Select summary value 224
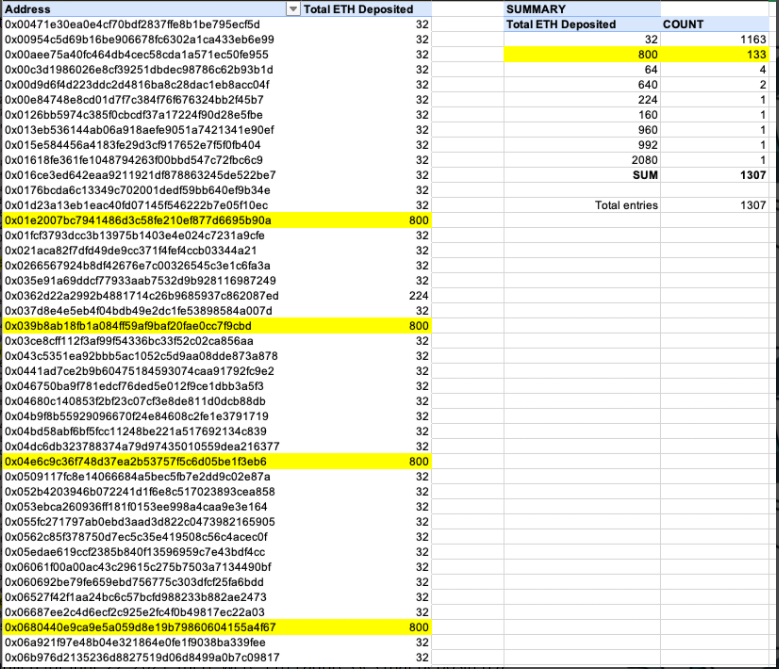This screenshot has width=779, height=669. [582, 100]
